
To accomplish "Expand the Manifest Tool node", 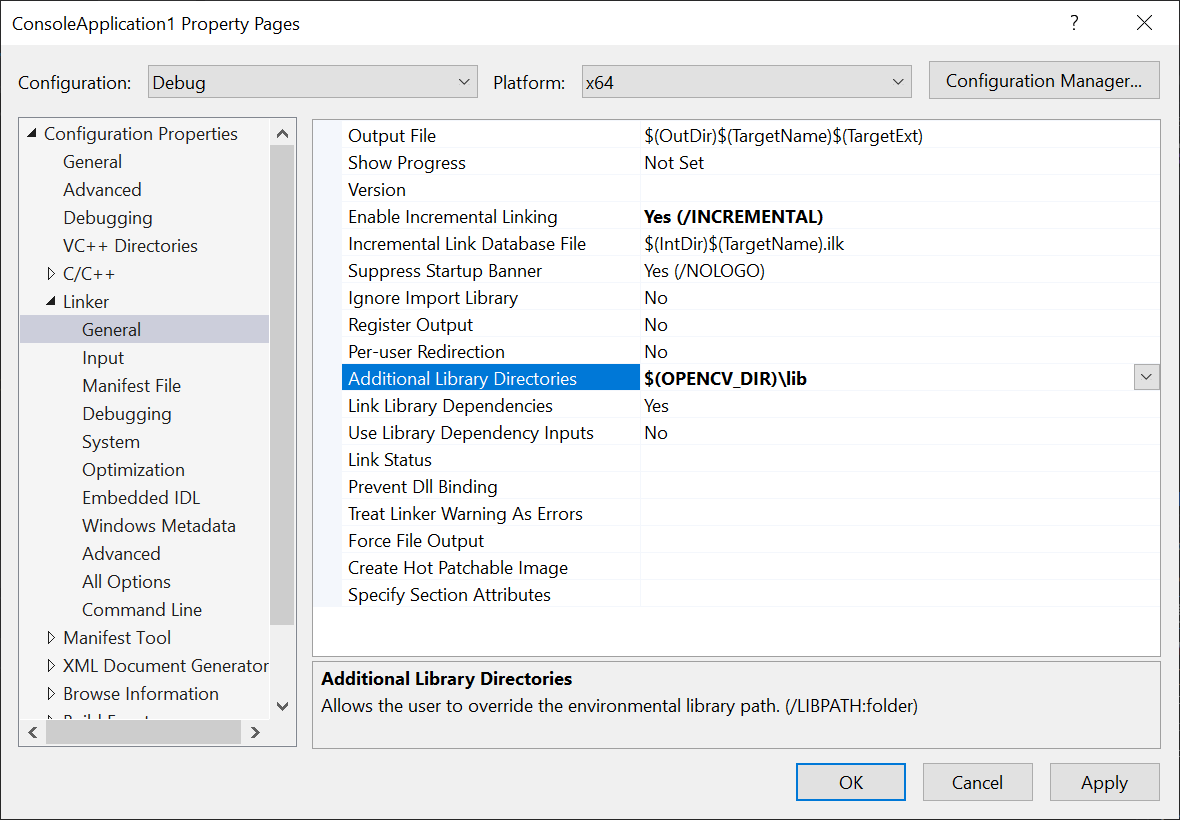I will tap(50, 637).
